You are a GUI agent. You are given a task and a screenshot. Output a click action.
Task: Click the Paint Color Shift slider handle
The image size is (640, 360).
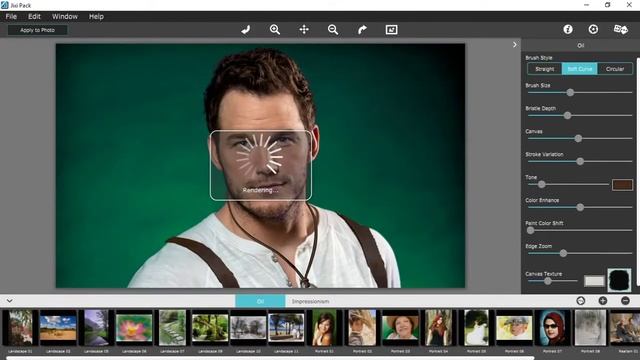(530, 230)
